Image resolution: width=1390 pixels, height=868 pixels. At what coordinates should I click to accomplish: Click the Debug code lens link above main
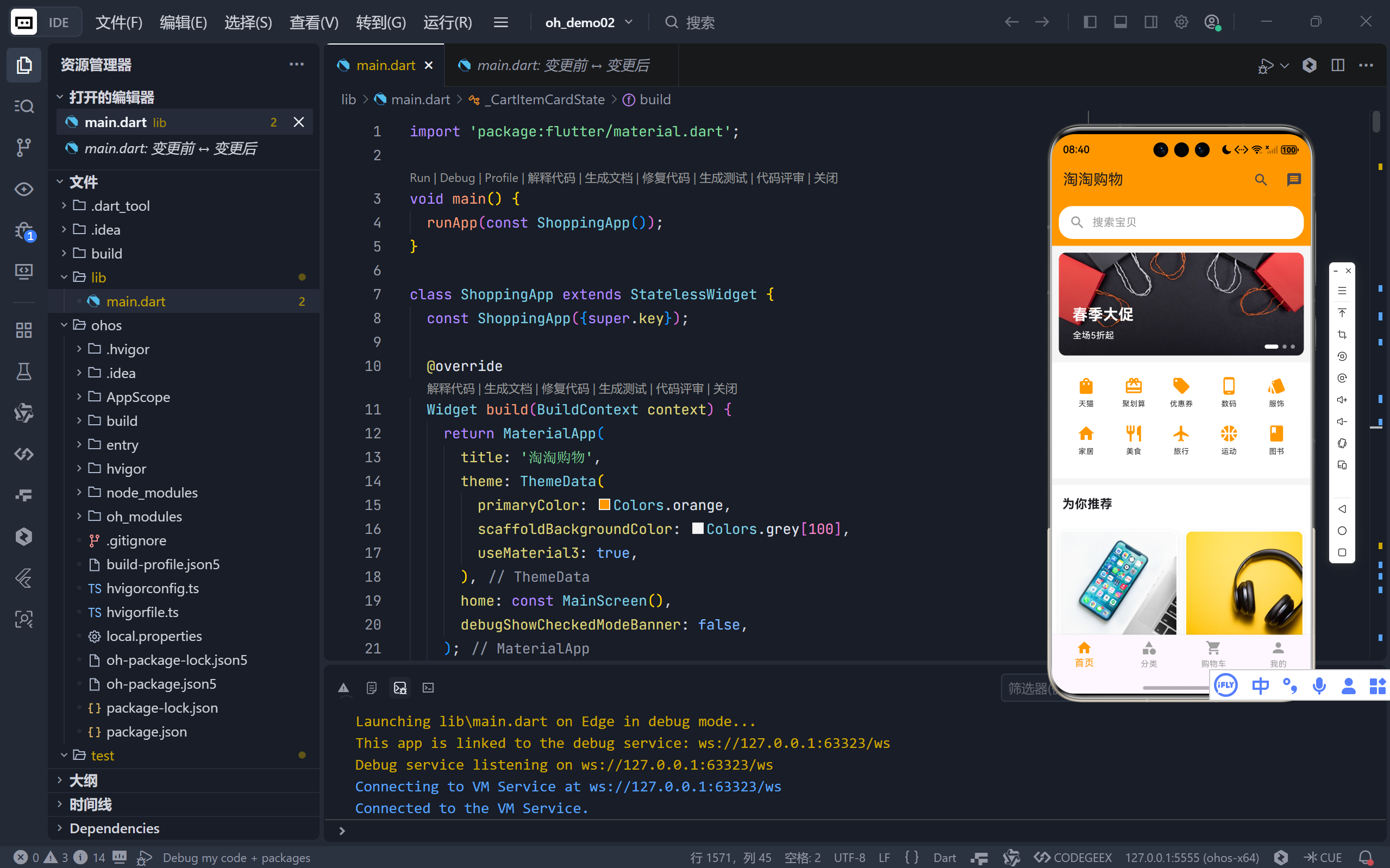tap(457, 178)
